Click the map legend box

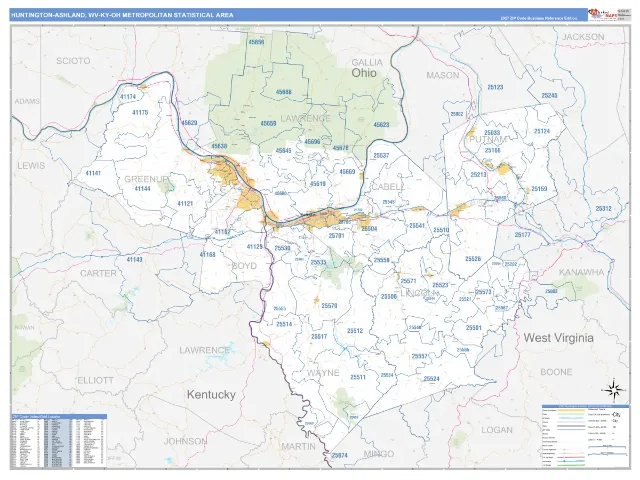pyautogui.click(x=585, y=436)
